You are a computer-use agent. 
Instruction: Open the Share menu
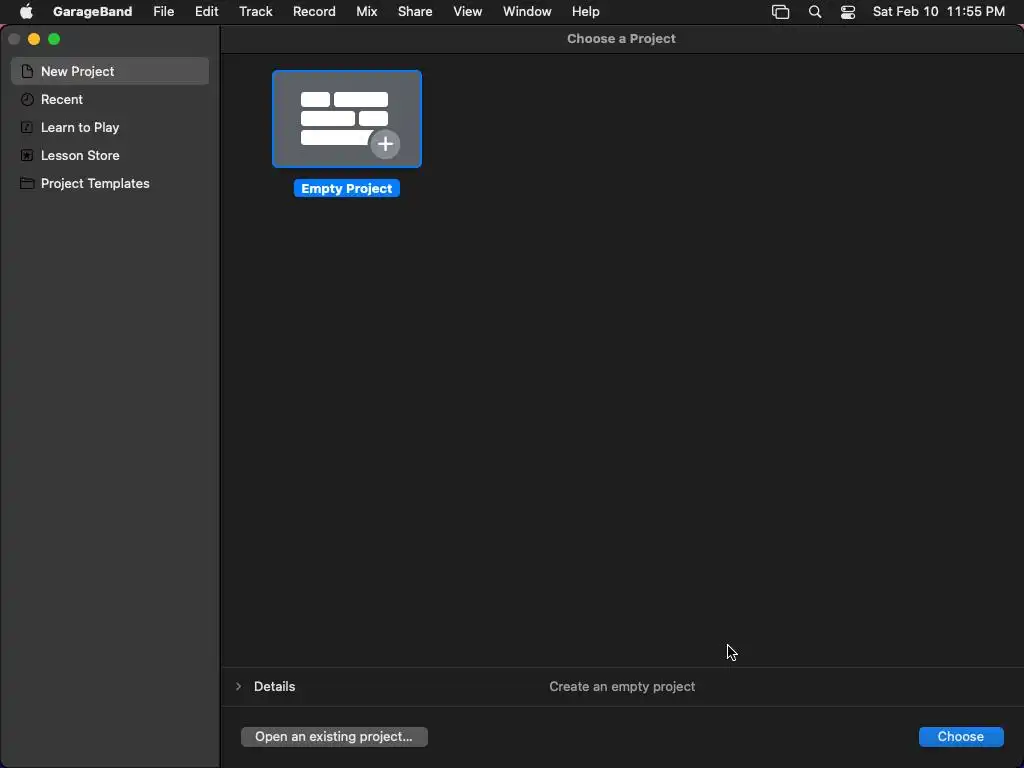[415, 12]
